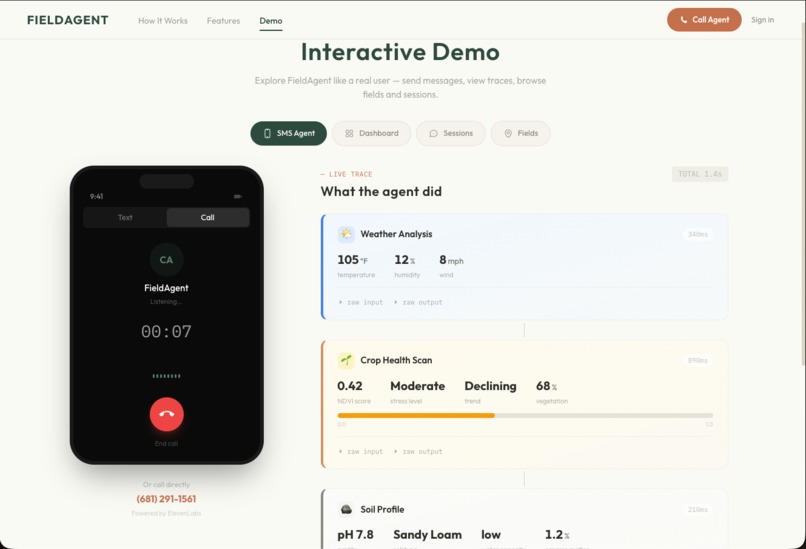Screen dimensions: 806x549
Task: Switch phone mode to Call
Action: [x=208, y=217]
